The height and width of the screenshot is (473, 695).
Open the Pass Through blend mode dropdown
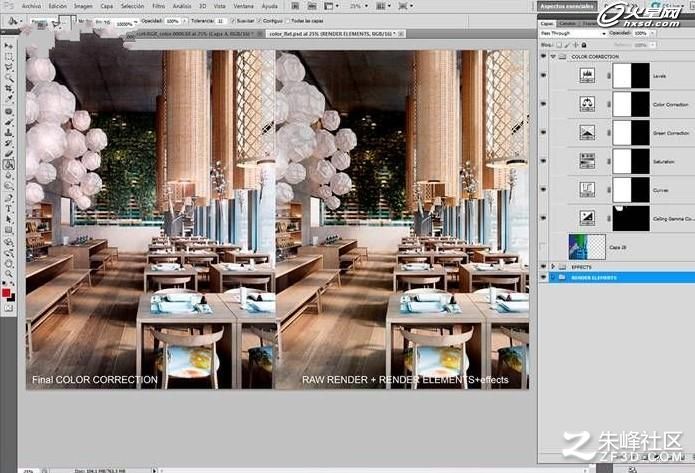[x=574, y=33]
